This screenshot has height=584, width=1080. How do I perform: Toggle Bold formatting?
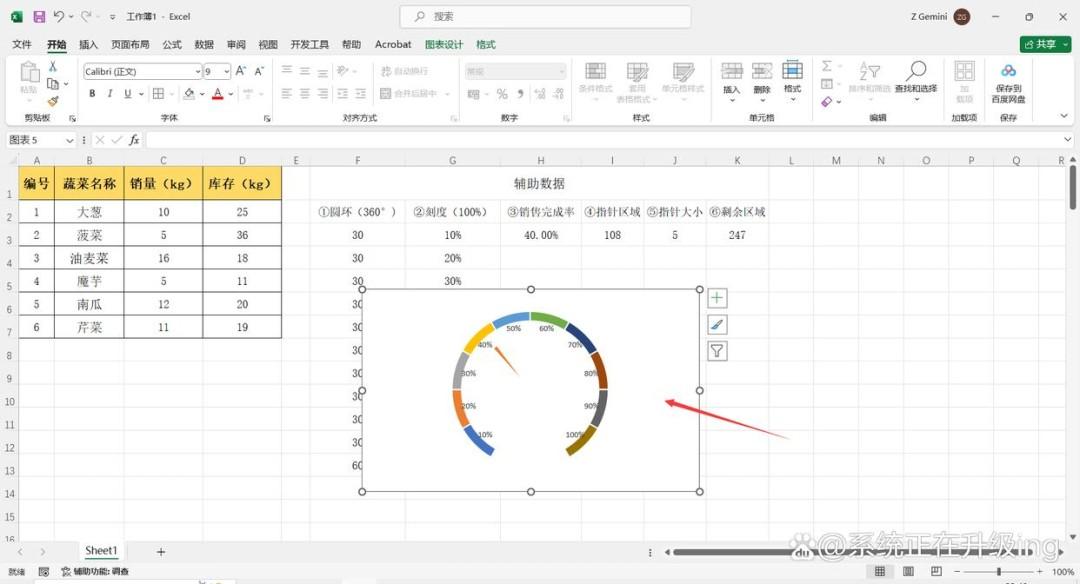[x=92, y=94]
